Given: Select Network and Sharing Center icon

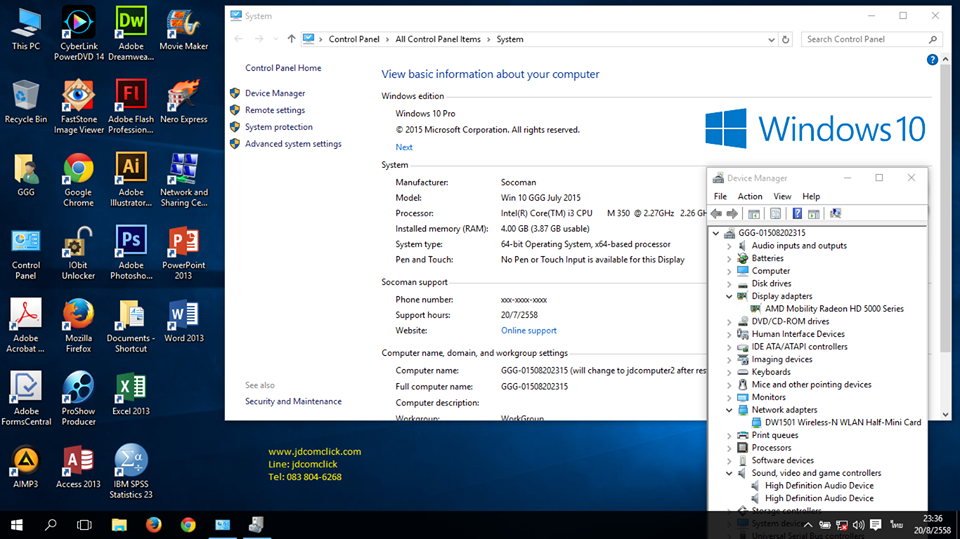Looking at the screenshot, I should 184,179.
